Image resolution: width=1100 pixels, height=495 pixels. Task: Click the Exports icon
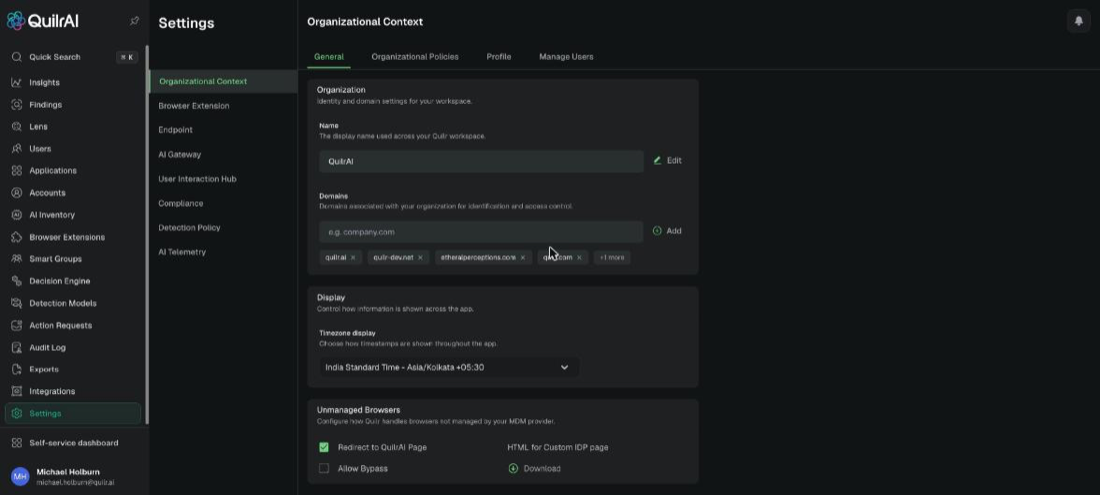coord(17,369)
